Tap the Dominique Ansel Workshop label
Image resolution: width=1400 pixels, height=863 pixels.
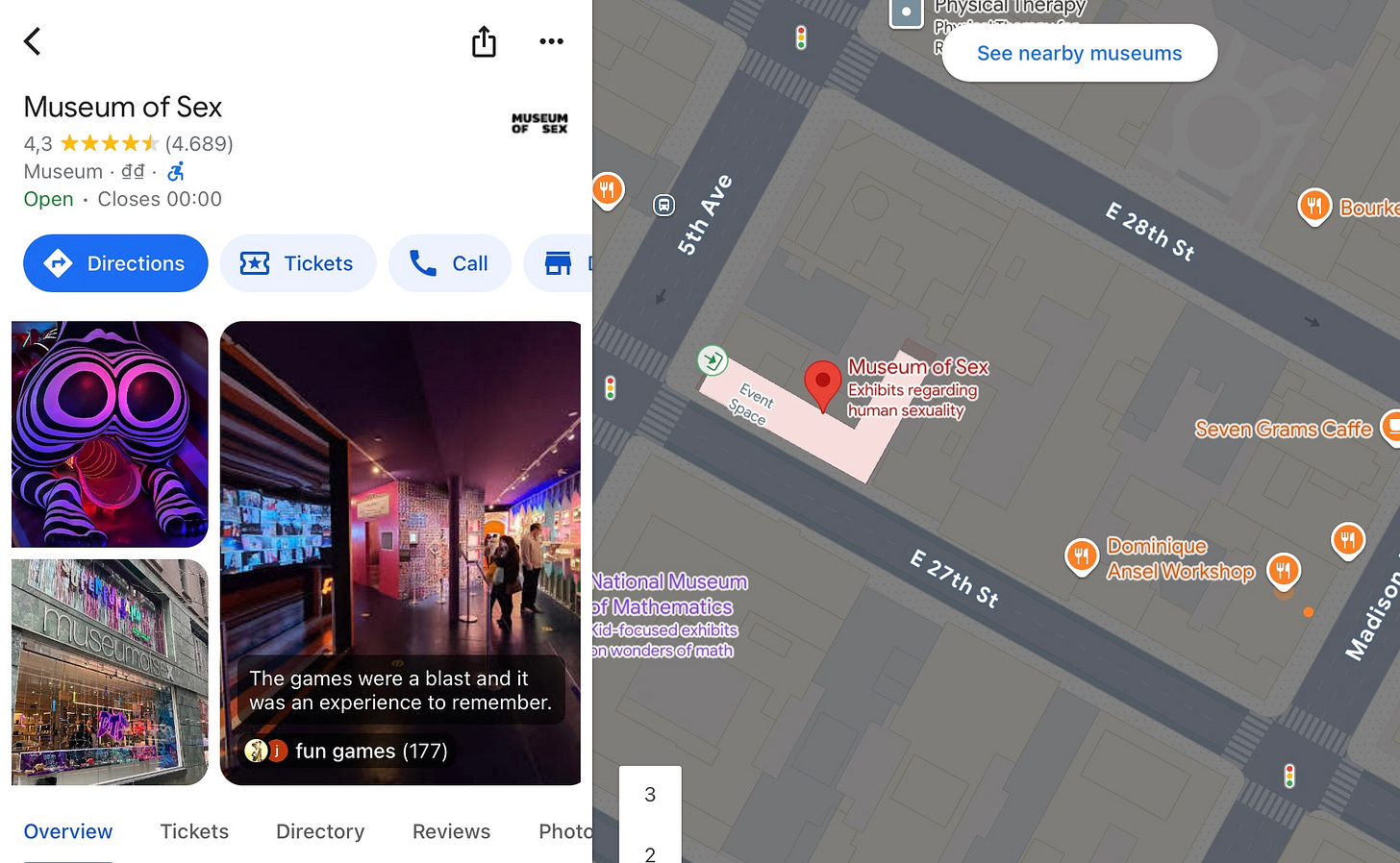click(x=1181, y=558)
